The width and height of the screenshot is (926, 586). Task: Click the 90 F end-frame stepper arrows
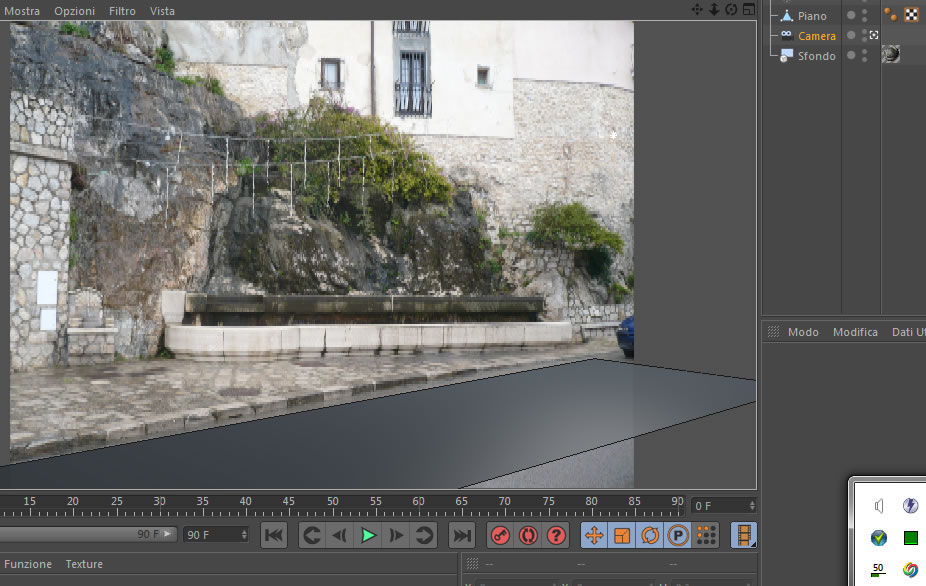244,535
